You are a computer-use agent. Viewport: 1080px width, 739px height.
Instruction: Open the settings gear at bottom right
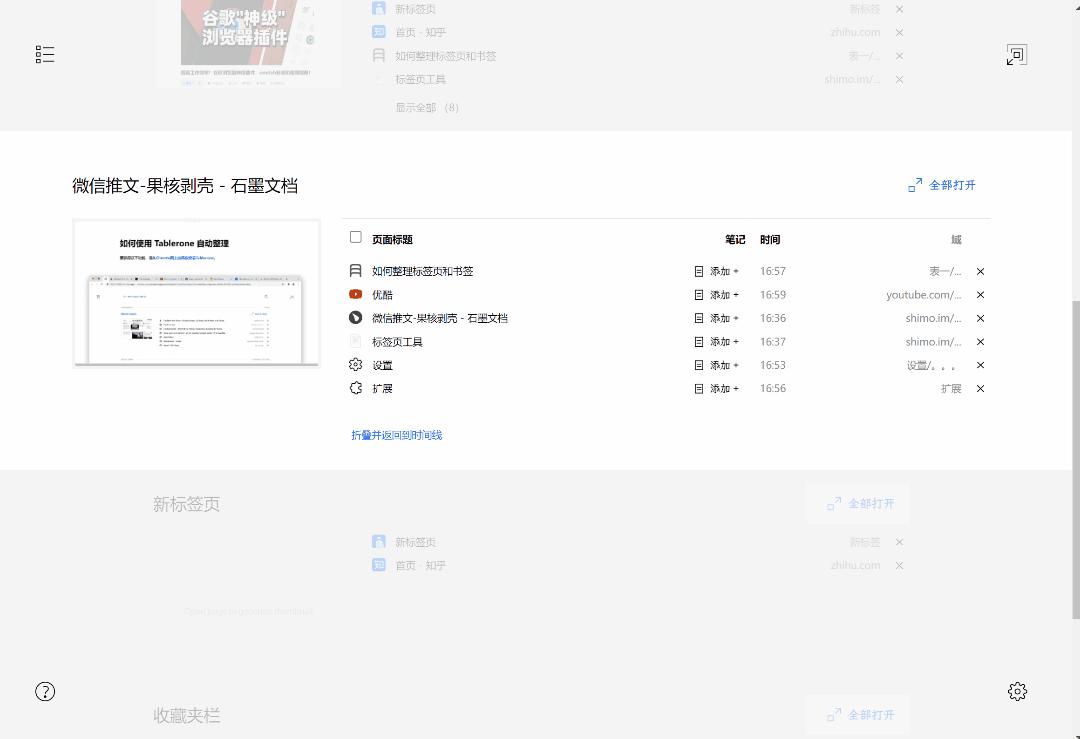tap(1017, 691)
